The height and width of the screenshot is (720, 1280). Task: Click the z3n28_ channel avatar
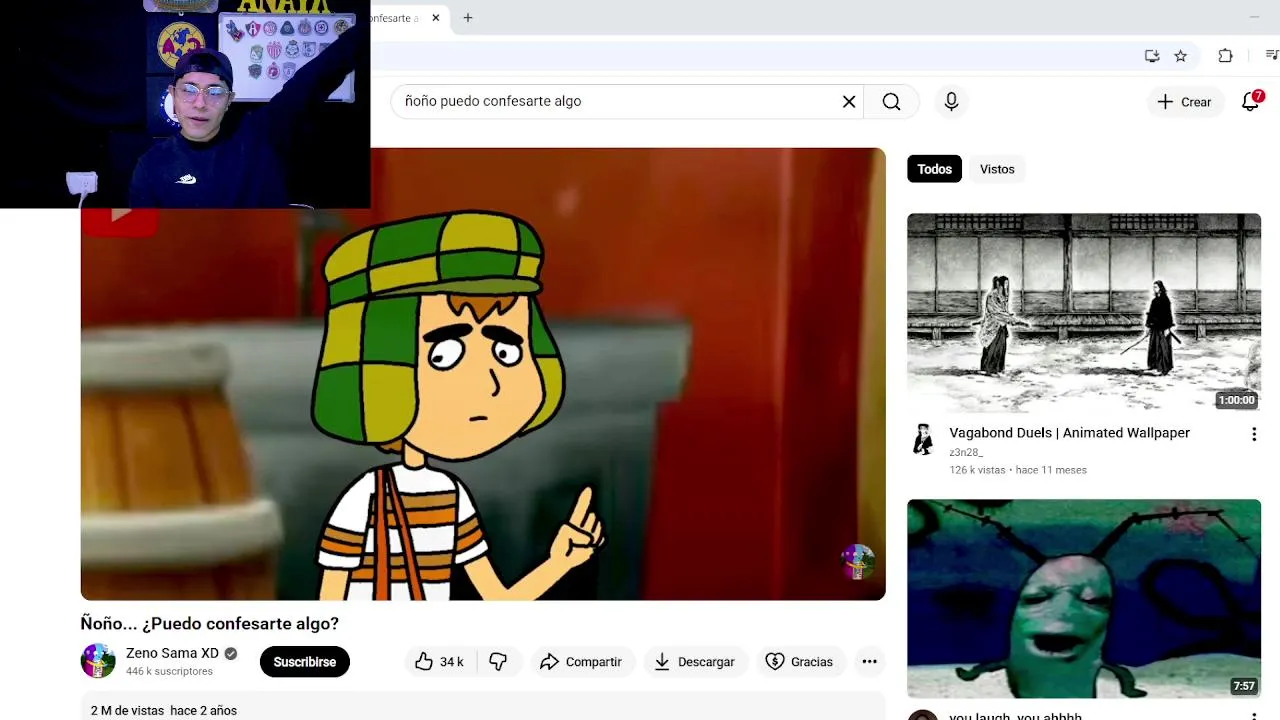tap(923, 439)
